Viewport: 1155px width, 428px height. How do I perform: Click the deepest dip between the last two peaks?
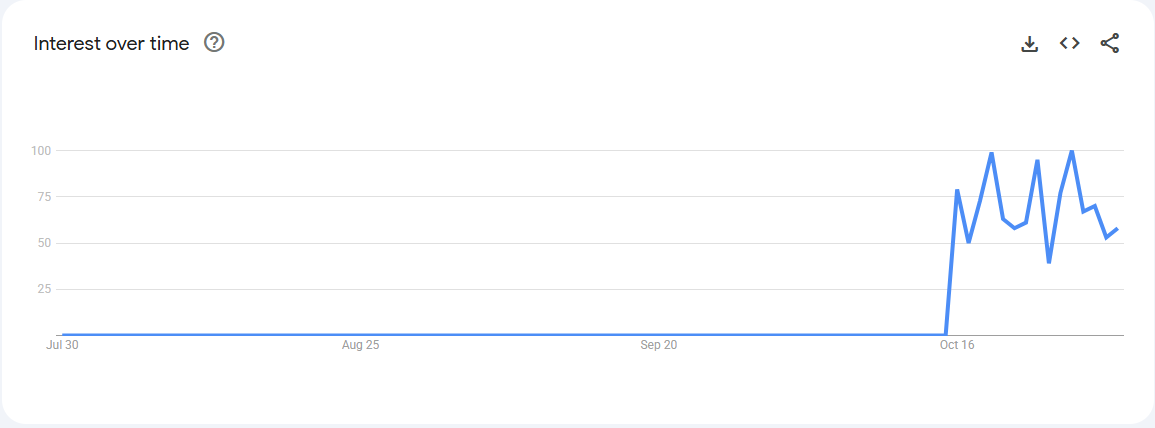tap(1049, 262)
